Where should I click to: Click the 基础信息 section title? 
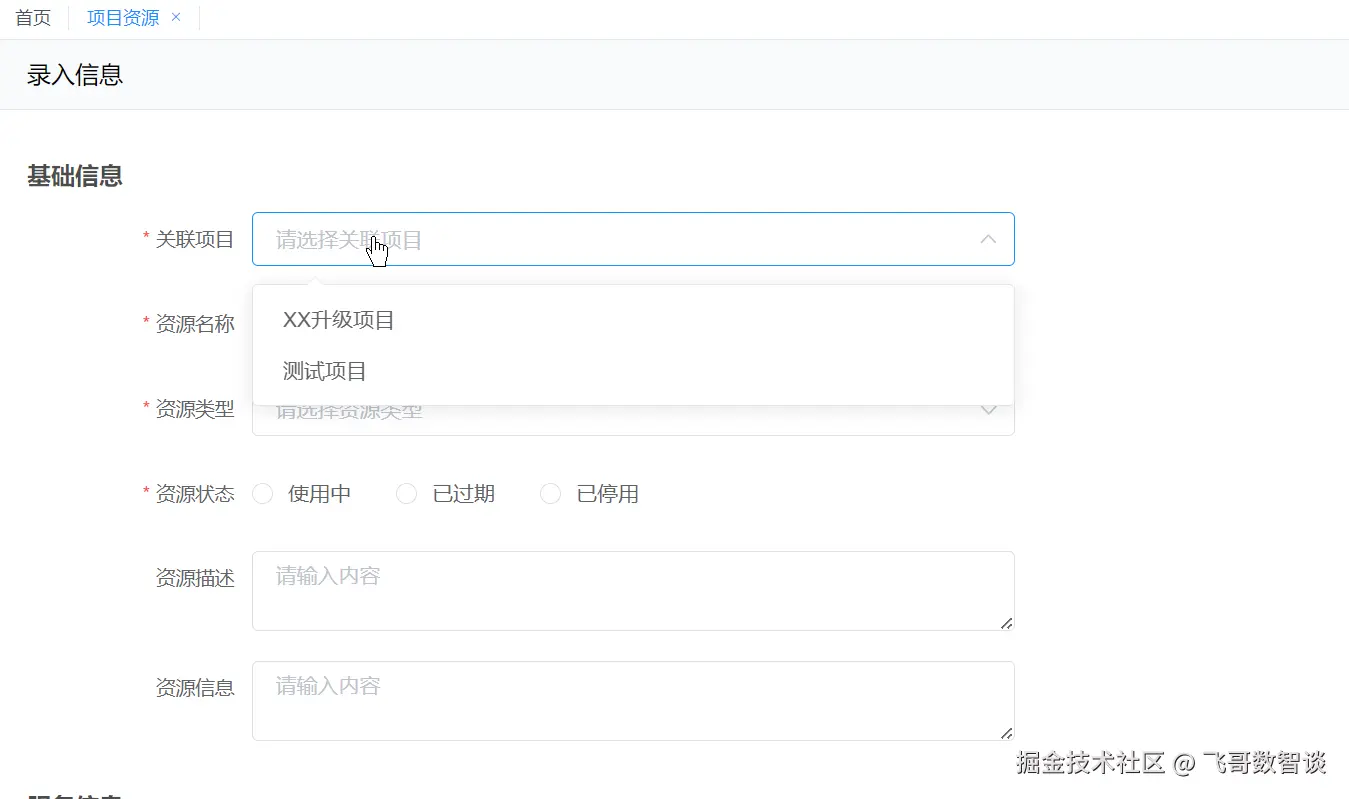pos(75,176)
